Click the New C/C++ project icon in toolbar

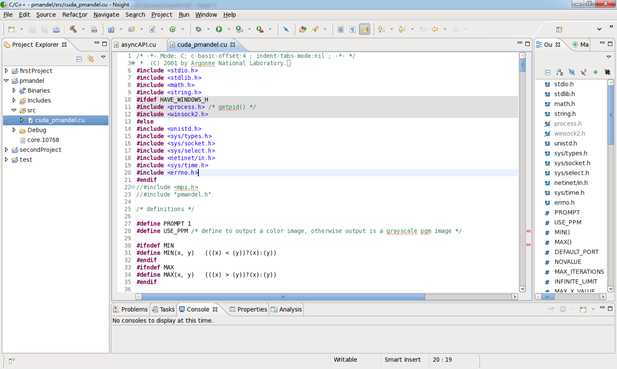111,29
